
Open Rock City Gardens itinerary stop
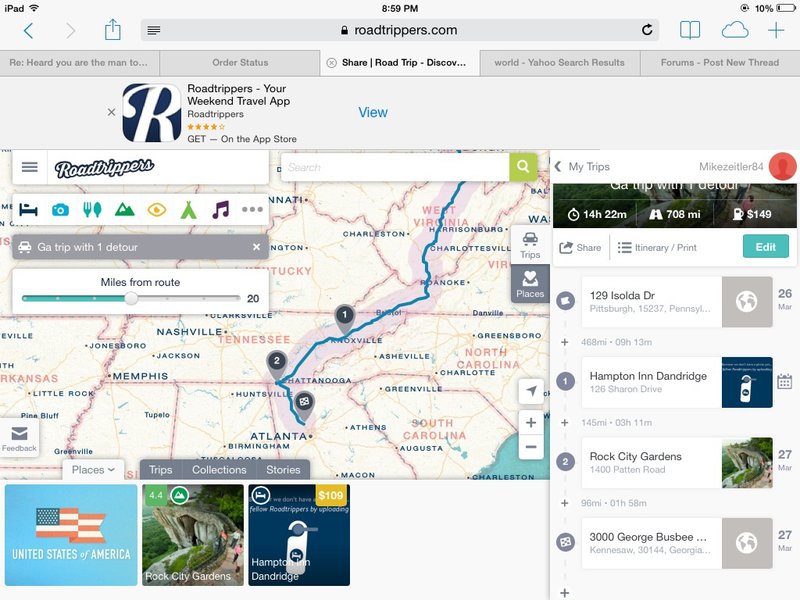(x=677, y=463)
